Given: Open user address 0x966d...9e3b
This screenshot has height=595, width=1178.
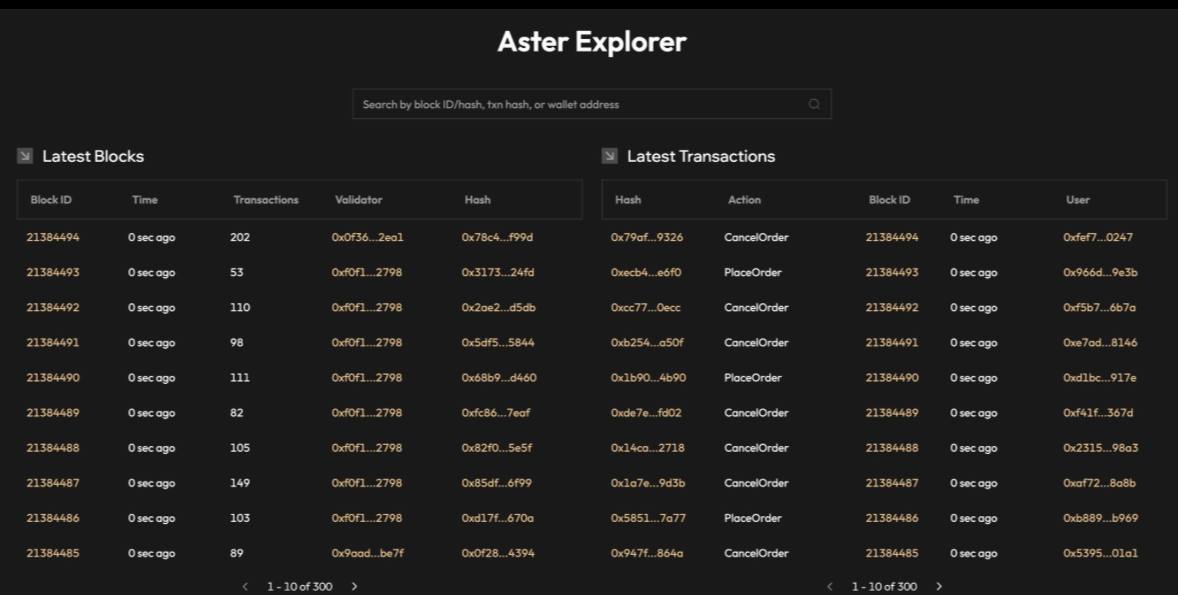Looking at the screenshot, I should [1100, 272].
